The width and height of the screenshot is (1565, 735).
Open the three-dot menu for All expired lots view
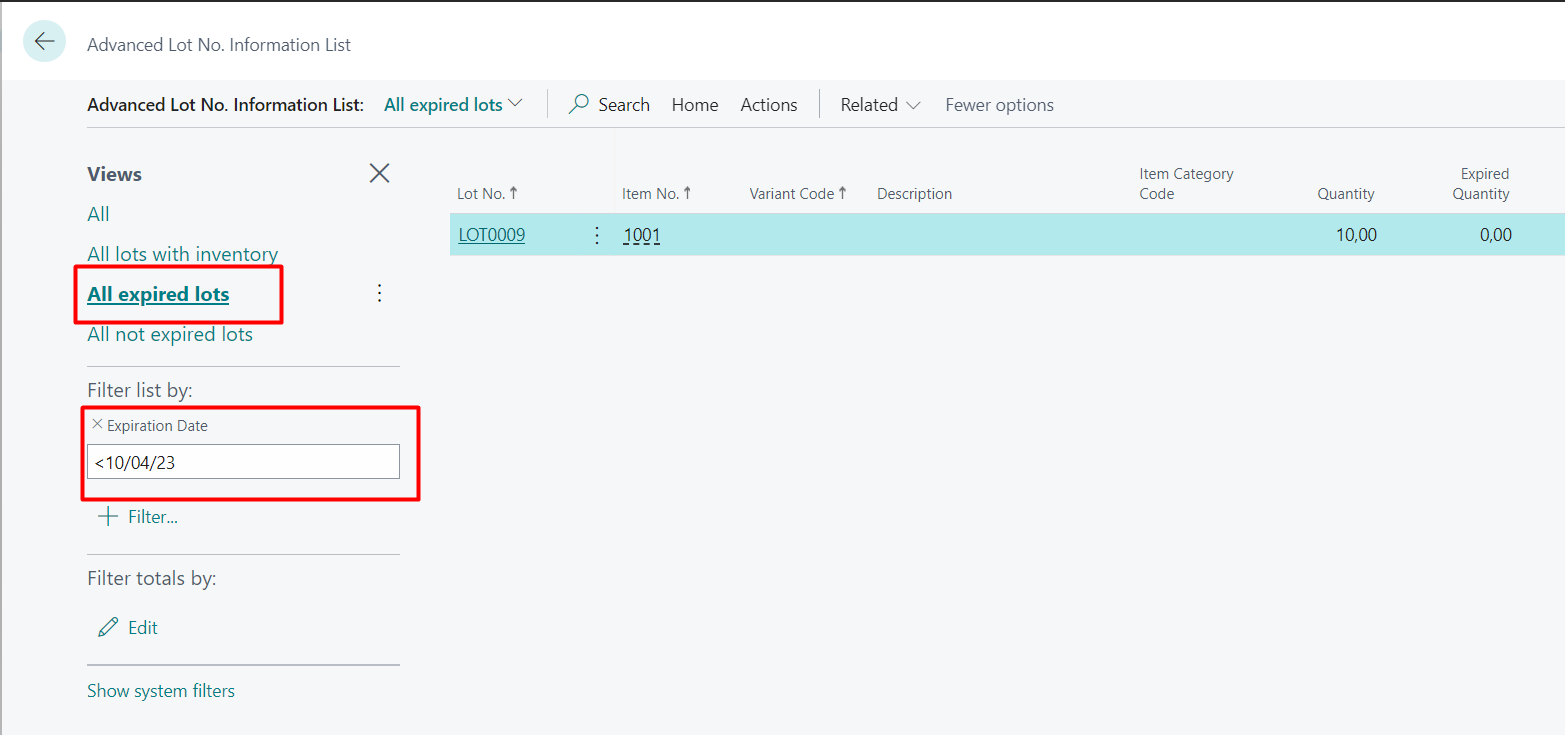click(379, 294)
